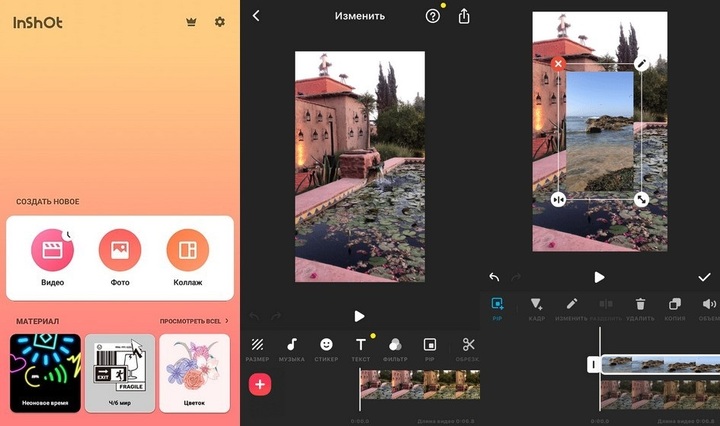
Task: Open the ИЗМЕНИТЬ pencil tool in PIP toolbar
Action: click(571, 308)
